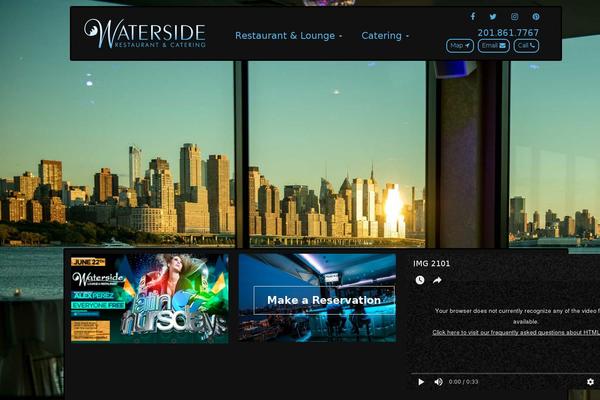The height and width of the screenshot is (400, 600).
Task: Open the Instagram social icon
Action: [515, 16]
